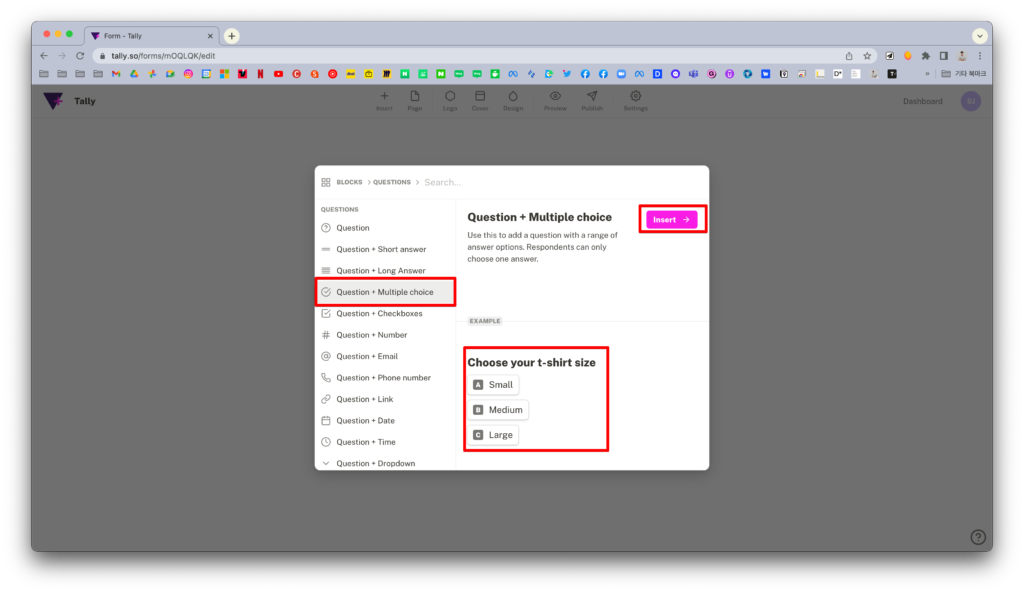Go to Dashboard link
Screen dimensions: 1024x593
[x=922, y=101]
